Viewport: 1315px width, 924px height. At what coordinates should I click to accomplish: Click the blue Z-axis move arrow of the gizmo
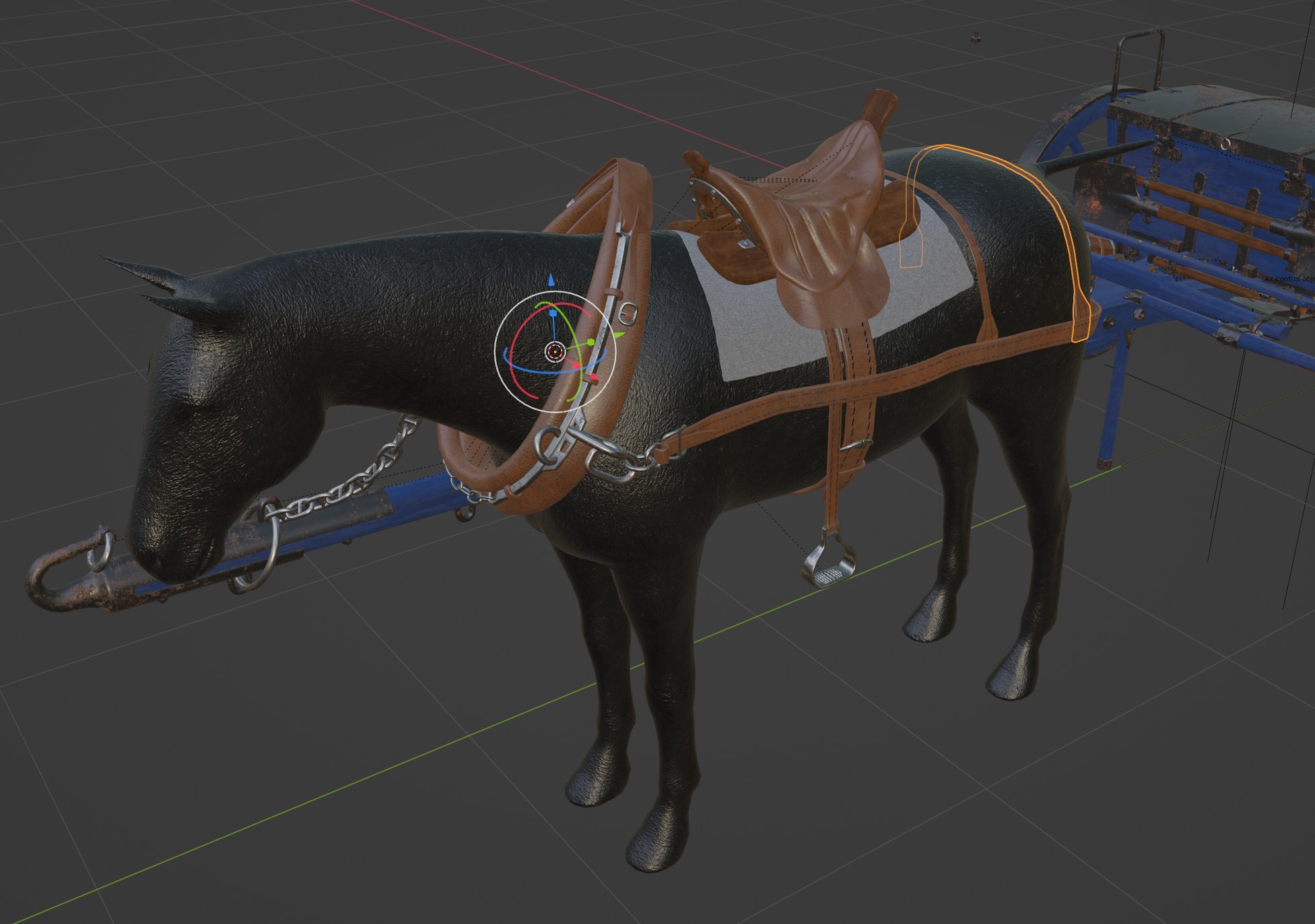[551, 281]
